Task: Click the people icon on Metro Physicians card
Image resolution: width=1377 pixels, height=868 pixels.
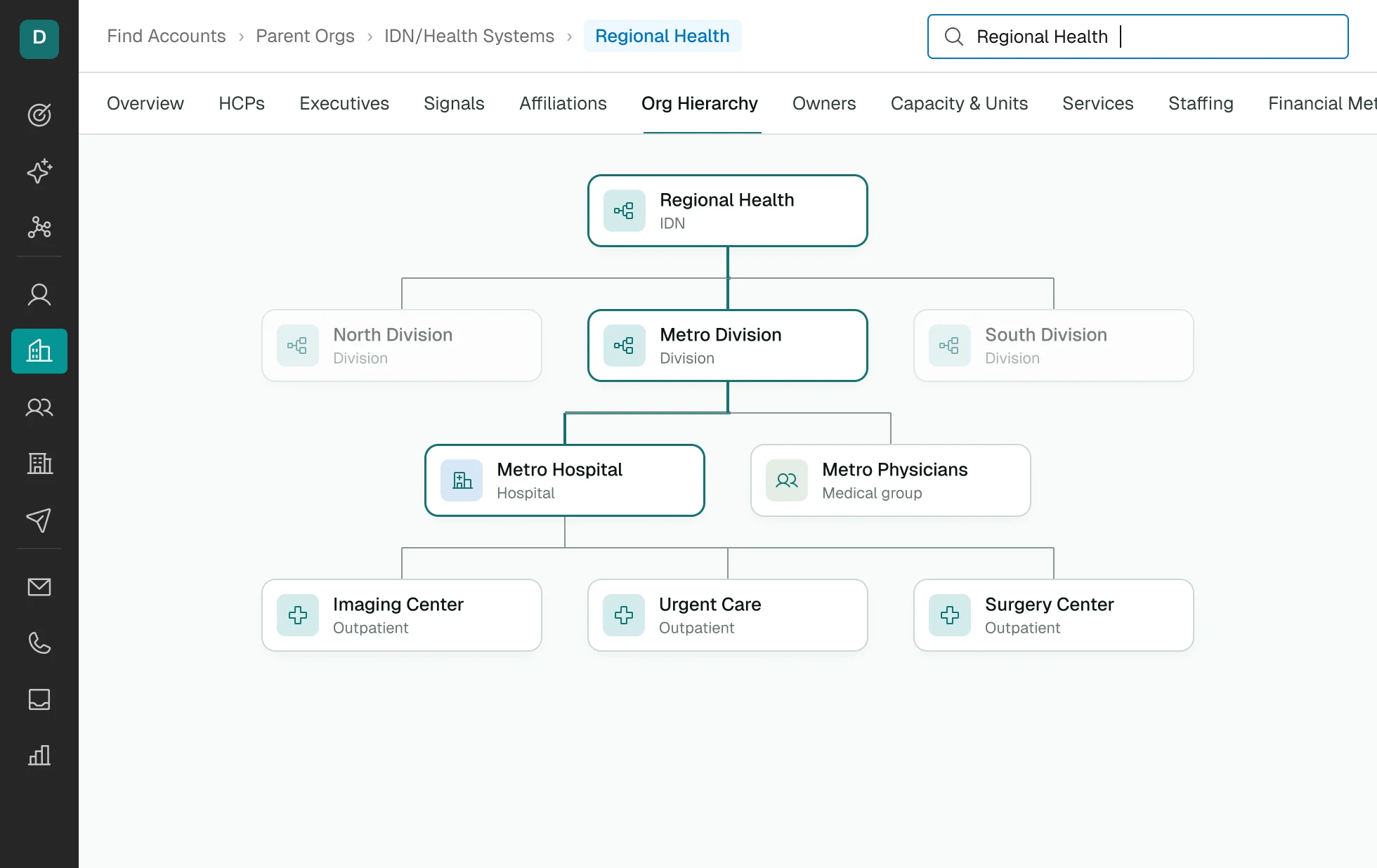Action: point(787,480)
